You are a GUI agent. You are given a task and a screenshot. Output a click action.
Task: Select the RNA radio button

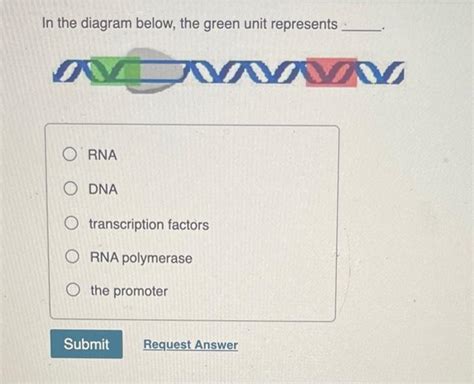tap(70, 154)
